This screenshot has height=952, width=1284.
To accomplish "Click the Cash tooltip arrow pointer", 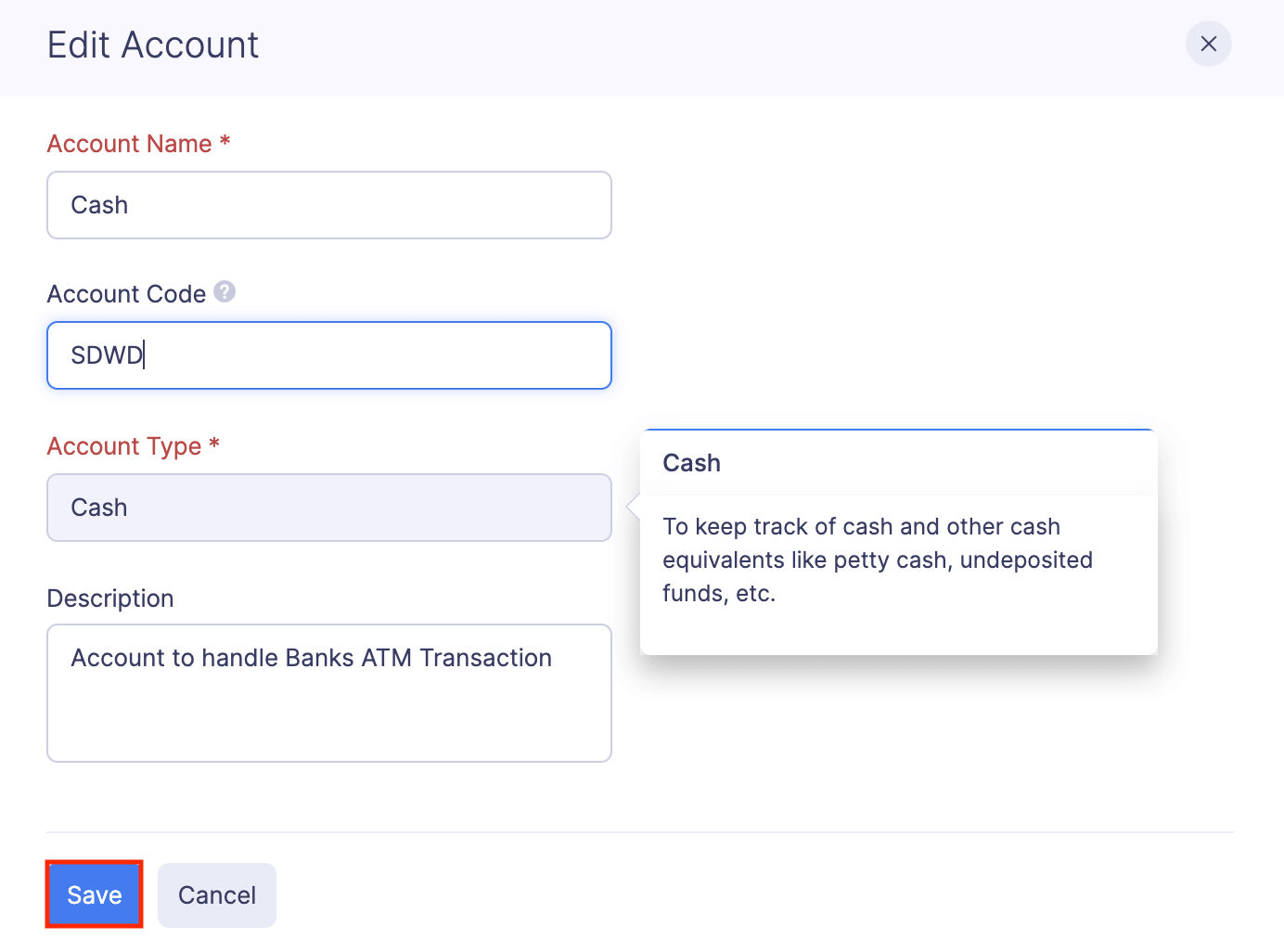I will (634, 508).
